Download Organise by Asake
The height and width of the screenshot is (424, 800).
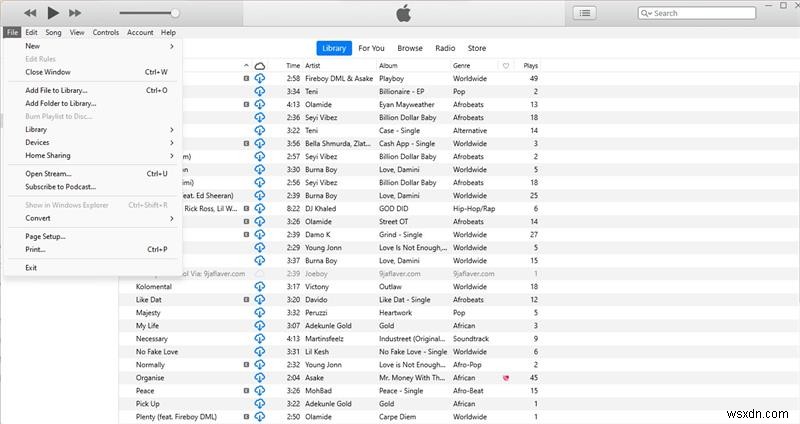[x=260, y=378]
